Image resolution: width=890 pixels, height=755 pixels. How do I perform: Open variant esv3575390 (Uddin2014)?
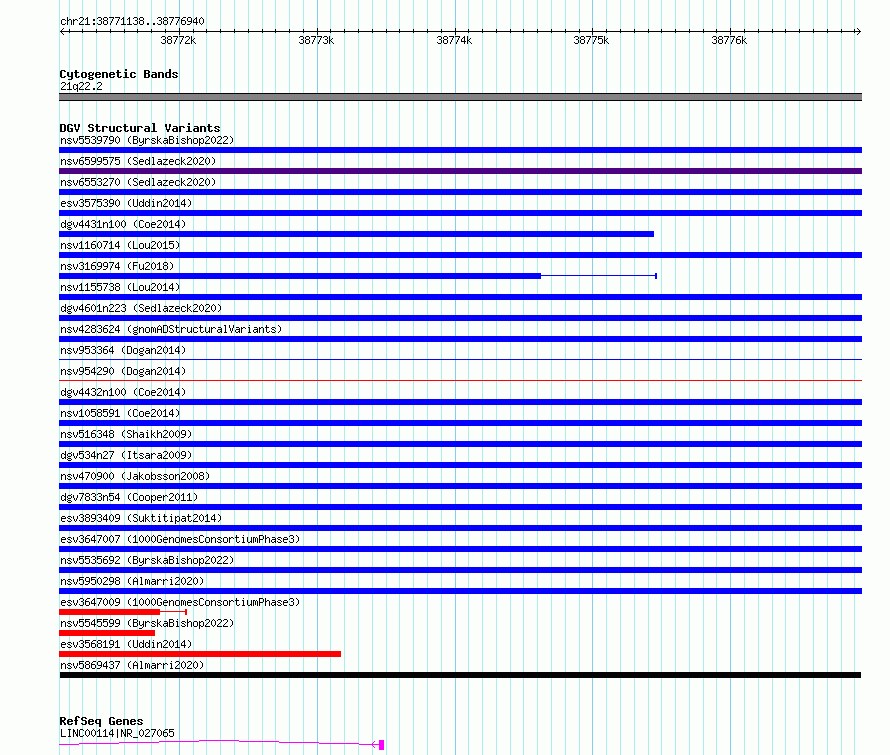[x=126, y=203]
